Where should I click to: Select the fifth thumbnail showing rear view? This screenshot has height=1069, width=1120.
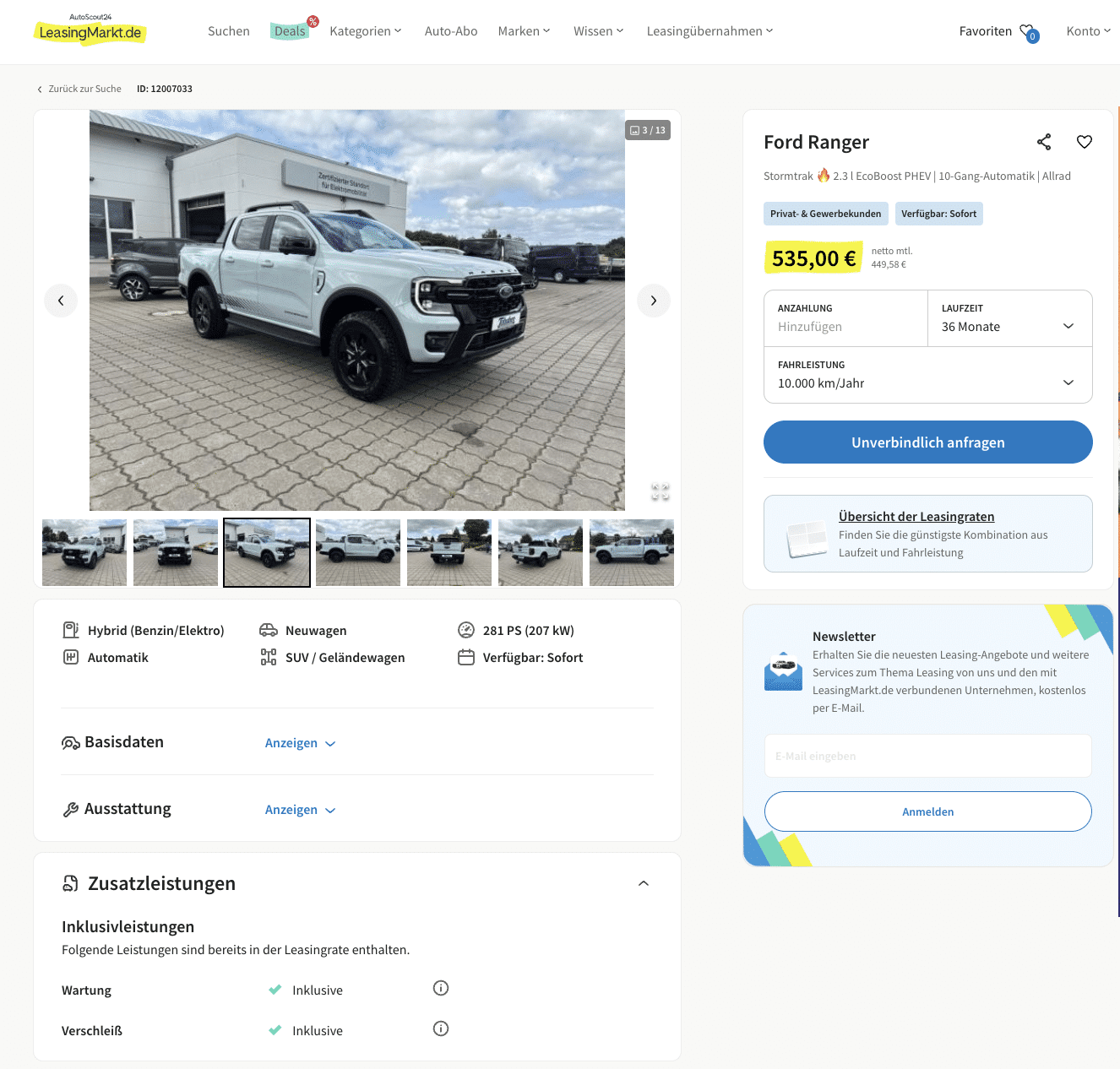tap(449, 552)
